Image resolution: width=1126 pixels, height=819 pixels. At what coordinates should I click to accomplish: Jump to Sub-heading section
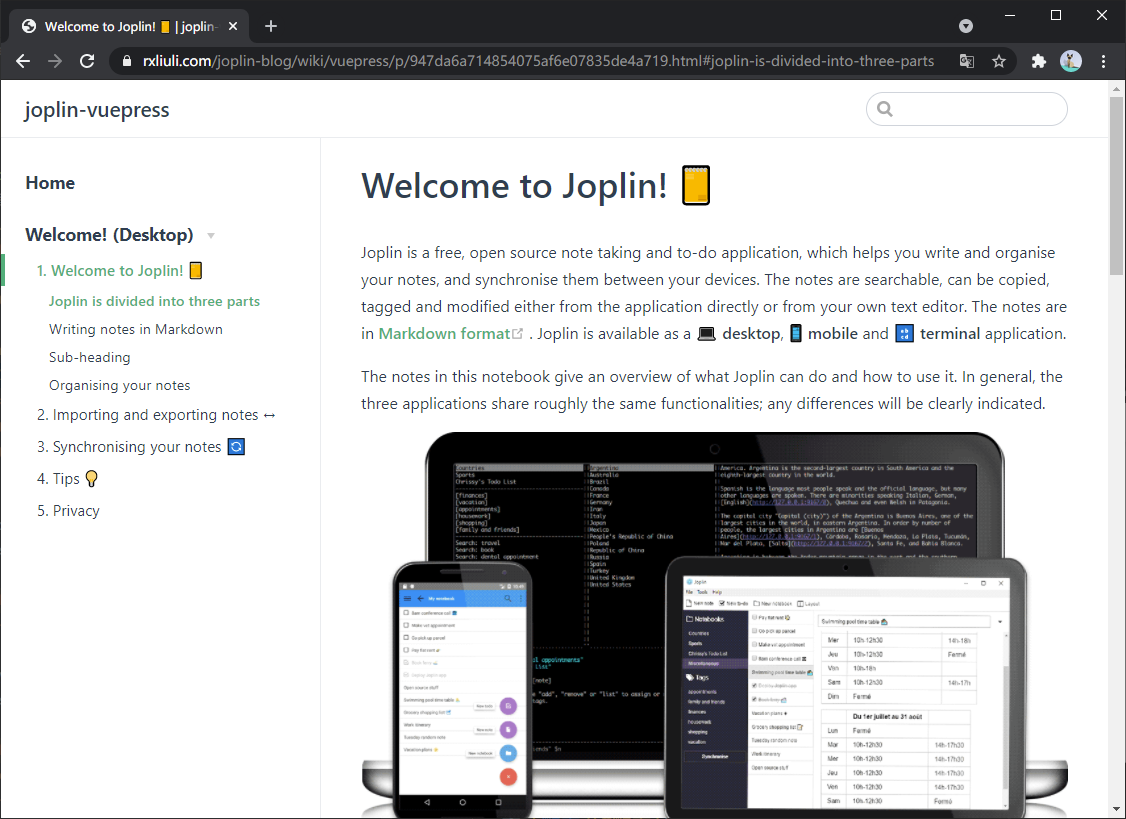pos(90,357)
